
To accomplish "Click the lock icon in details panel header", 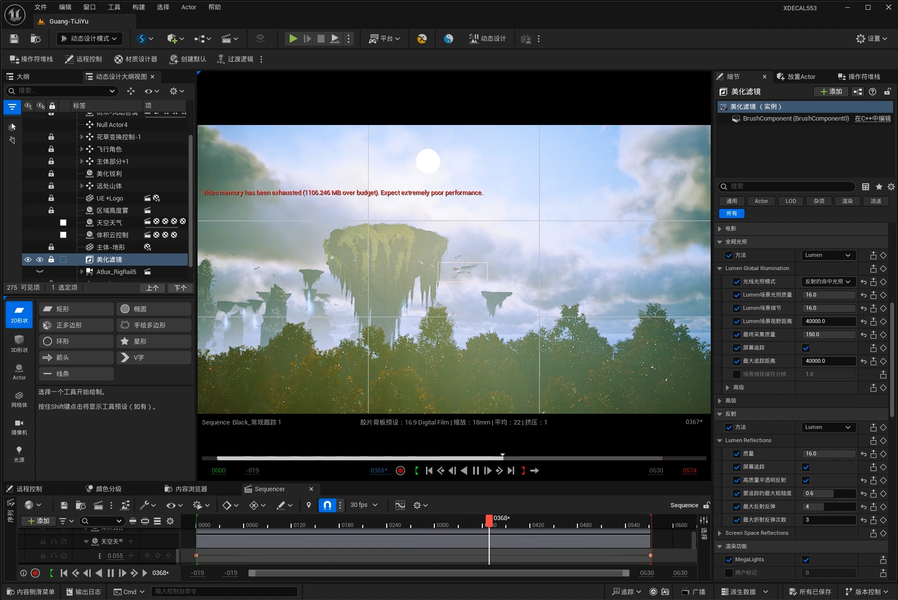I will click(887, 92).
